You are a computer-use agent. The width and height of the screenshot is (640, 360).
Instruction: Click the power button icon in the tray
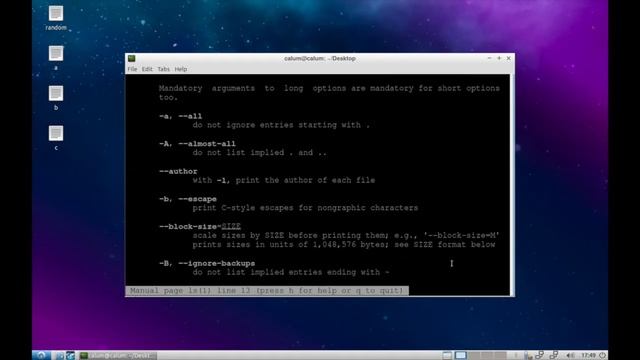click(602, 356)
